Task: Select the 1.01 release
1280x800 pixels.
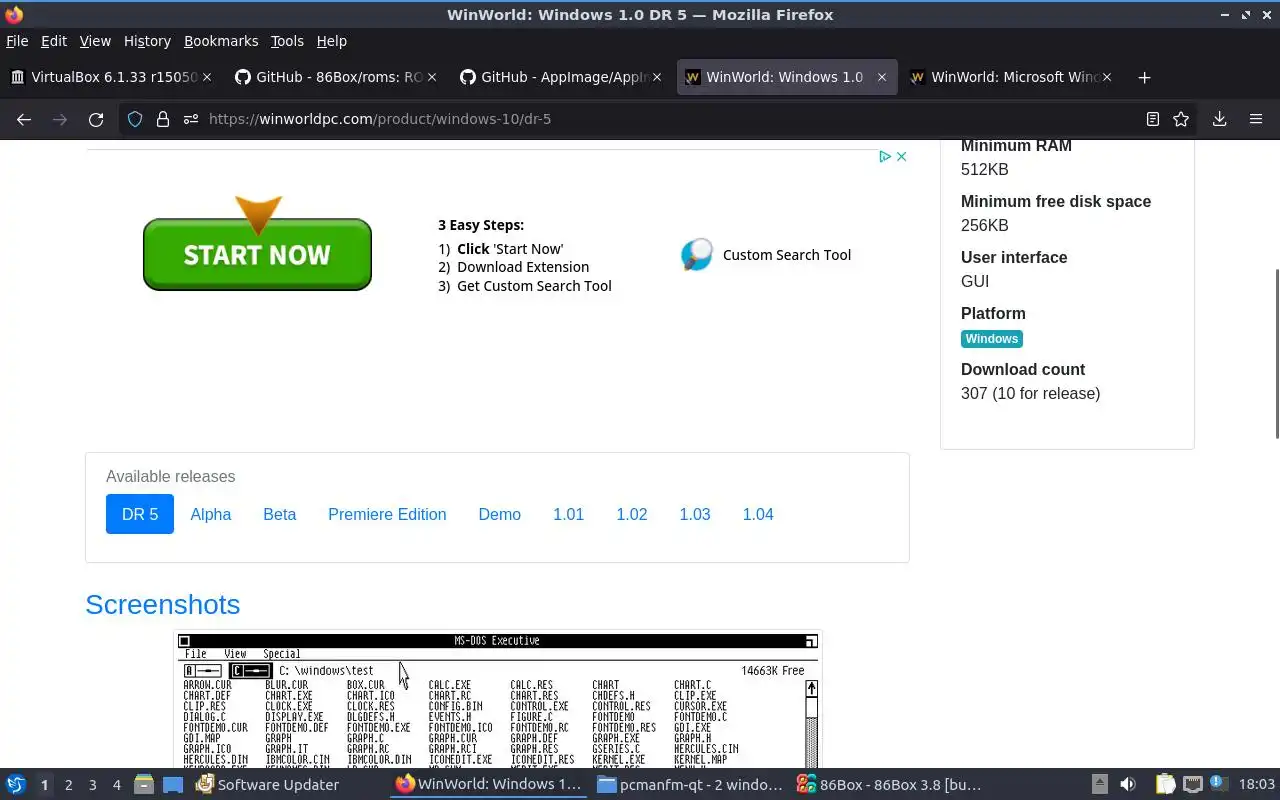Action: (x=569, y=514)
